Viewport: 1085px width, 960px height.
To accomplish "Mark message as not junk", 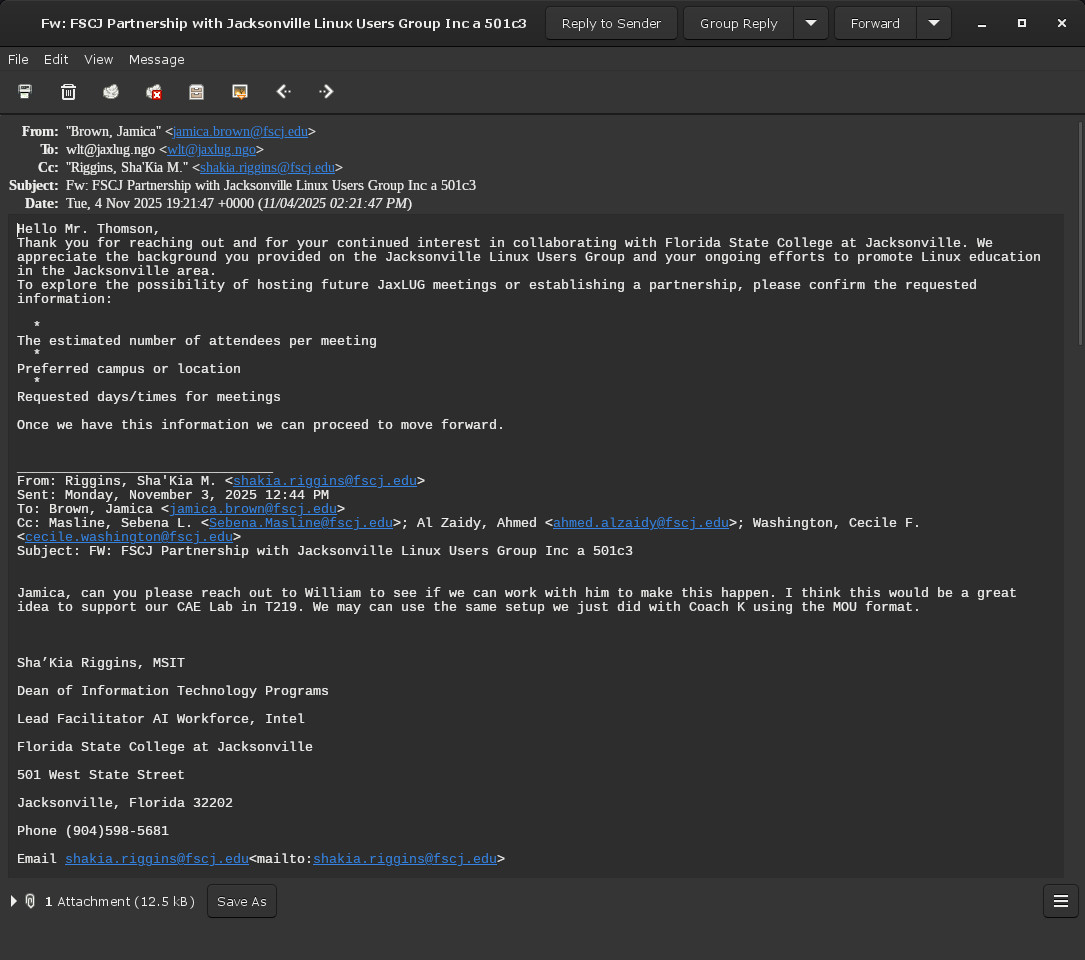I will 154,92.
